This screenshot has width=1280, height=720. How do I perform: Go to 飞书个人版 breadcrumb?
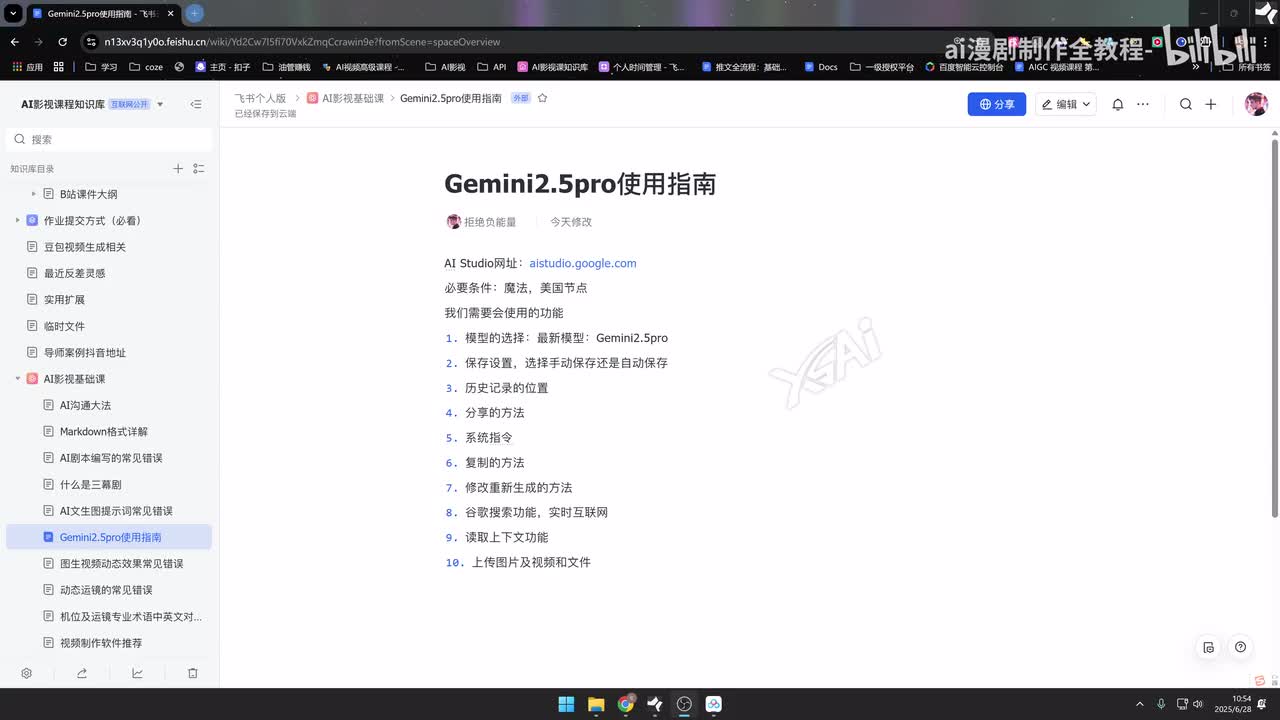pos(260,98)
